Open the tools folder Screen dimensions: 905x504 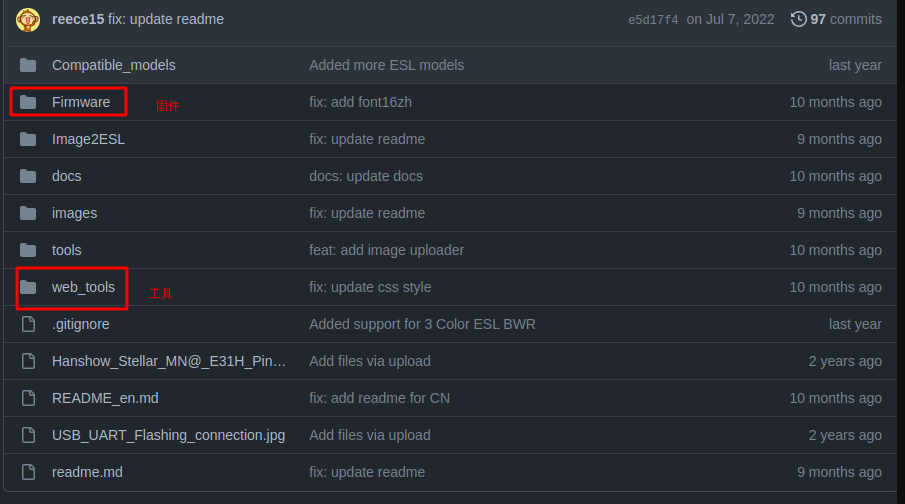(x=66, y=250)
